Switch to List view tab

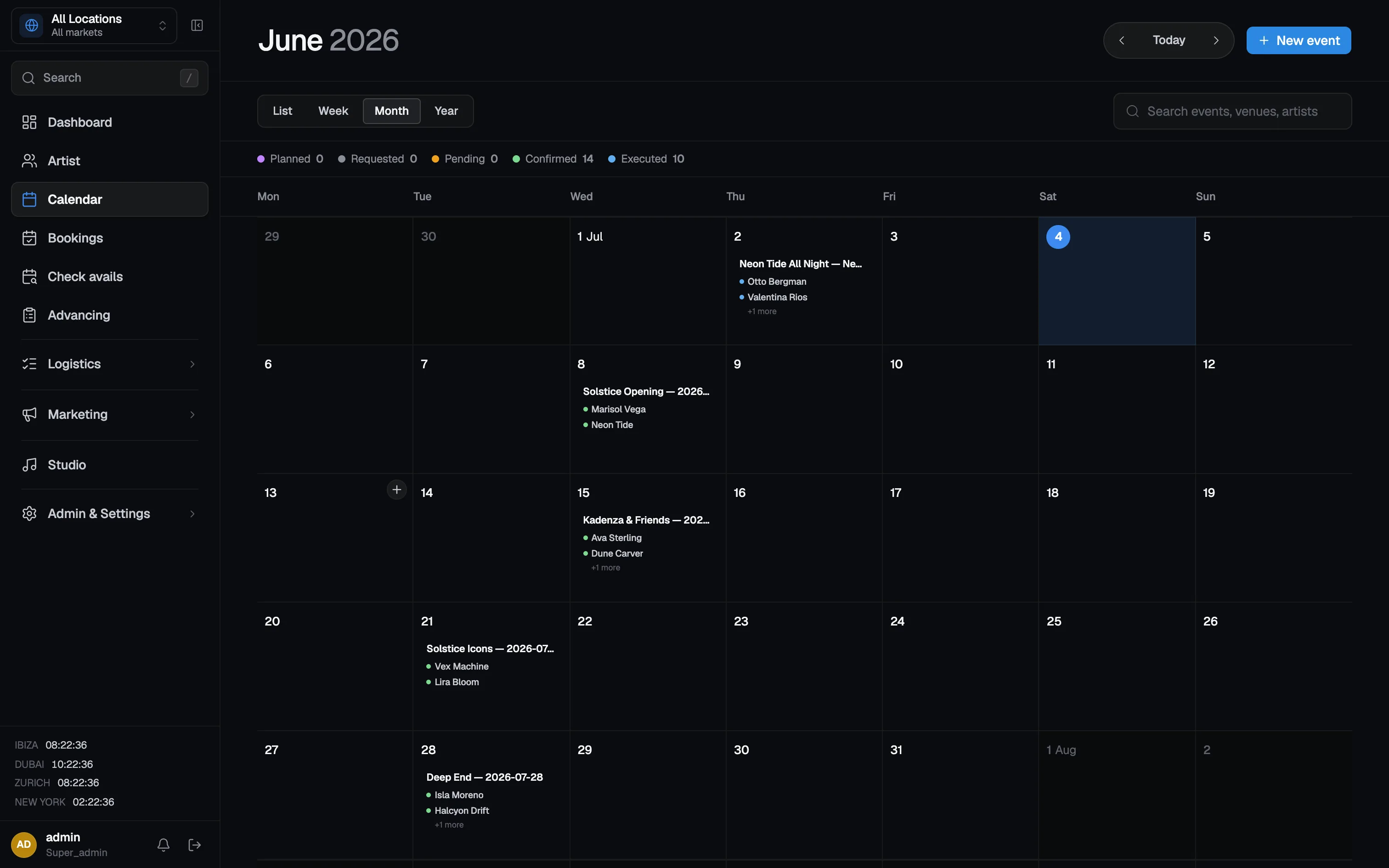[x=282, y=111]
